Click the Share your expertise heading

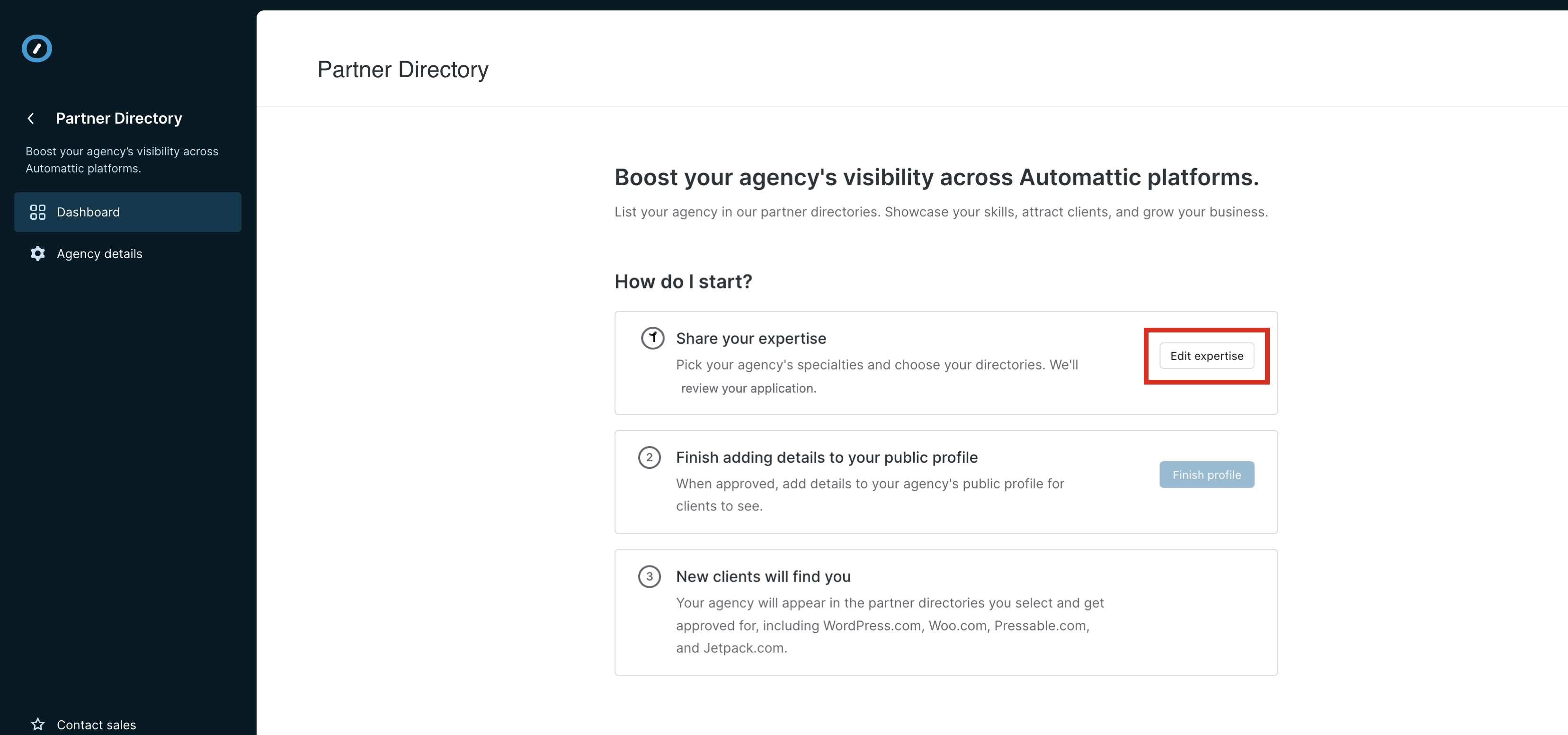tap(750, 338)
